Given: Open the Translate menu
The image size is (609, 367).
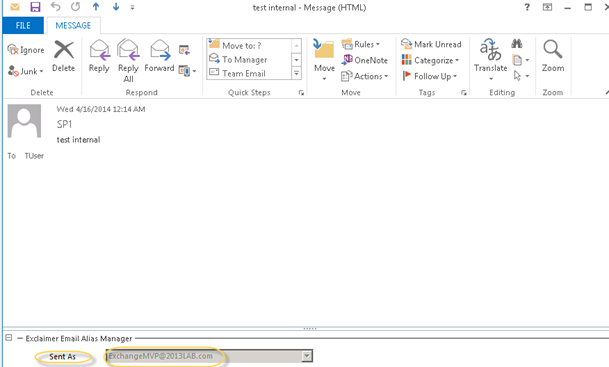Looking at the screenshot, I should click(x=491, y=59).
